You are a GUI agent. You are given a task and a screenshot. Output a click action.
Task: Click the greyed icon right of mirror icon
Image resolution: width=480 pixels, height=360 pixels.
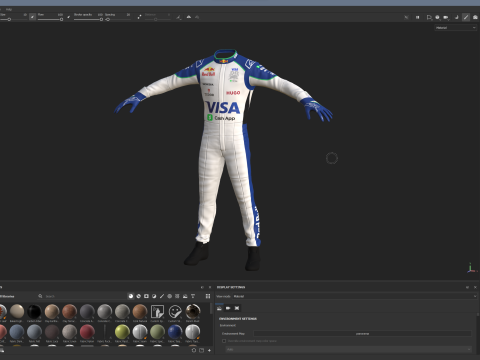pos(197,17)
